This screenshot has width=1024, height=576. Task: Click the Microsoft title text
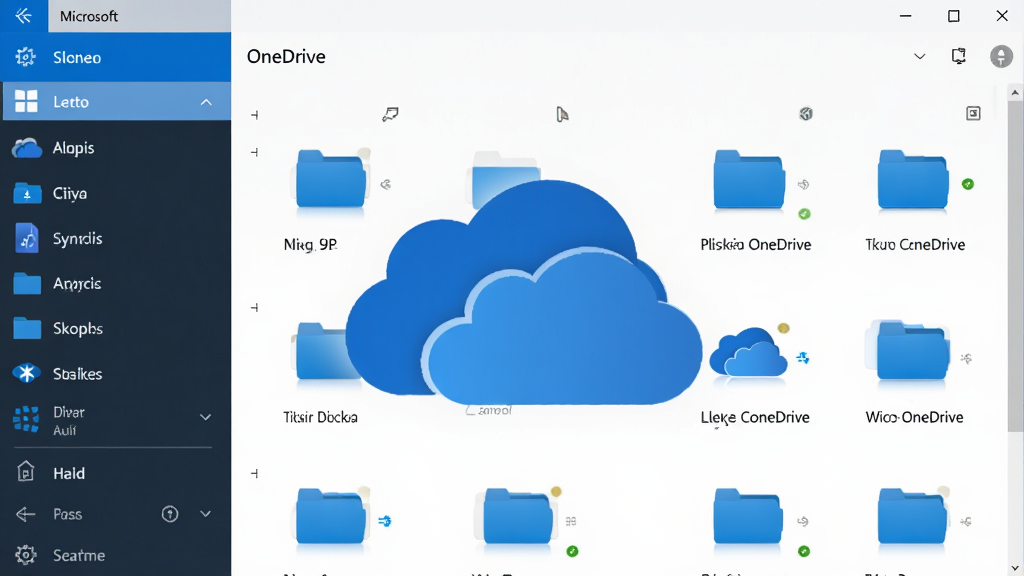[89, 16]
